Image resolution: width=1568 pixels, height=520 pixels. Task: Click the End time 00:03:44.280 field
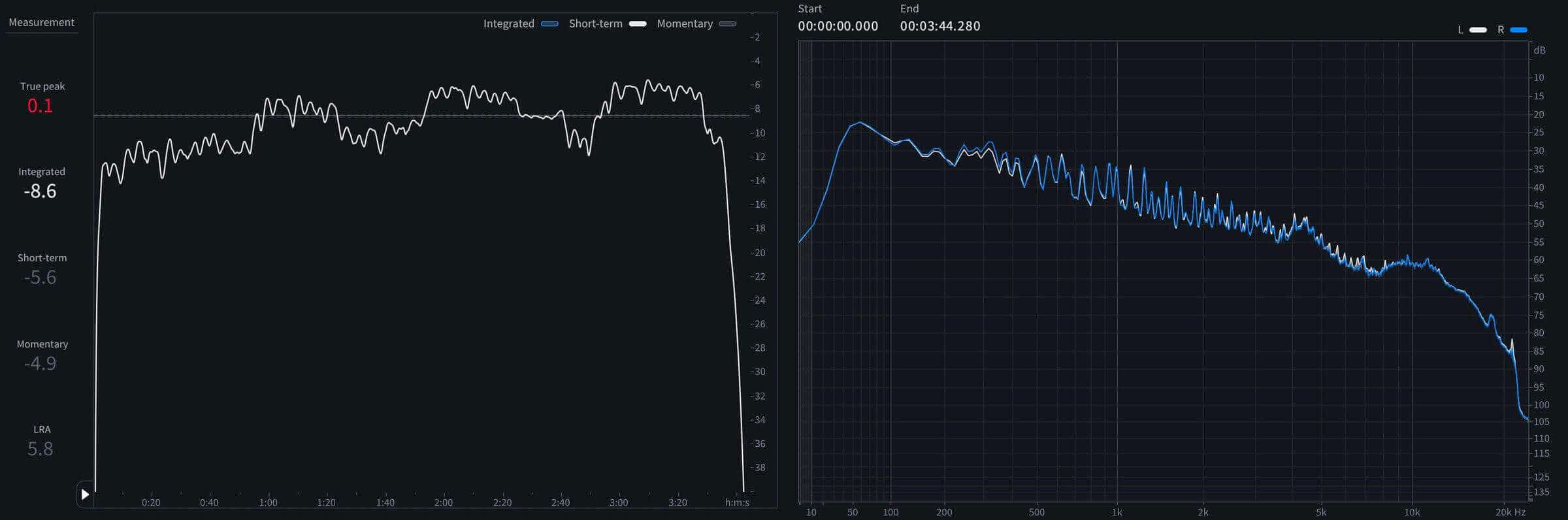tap(940, 26)
